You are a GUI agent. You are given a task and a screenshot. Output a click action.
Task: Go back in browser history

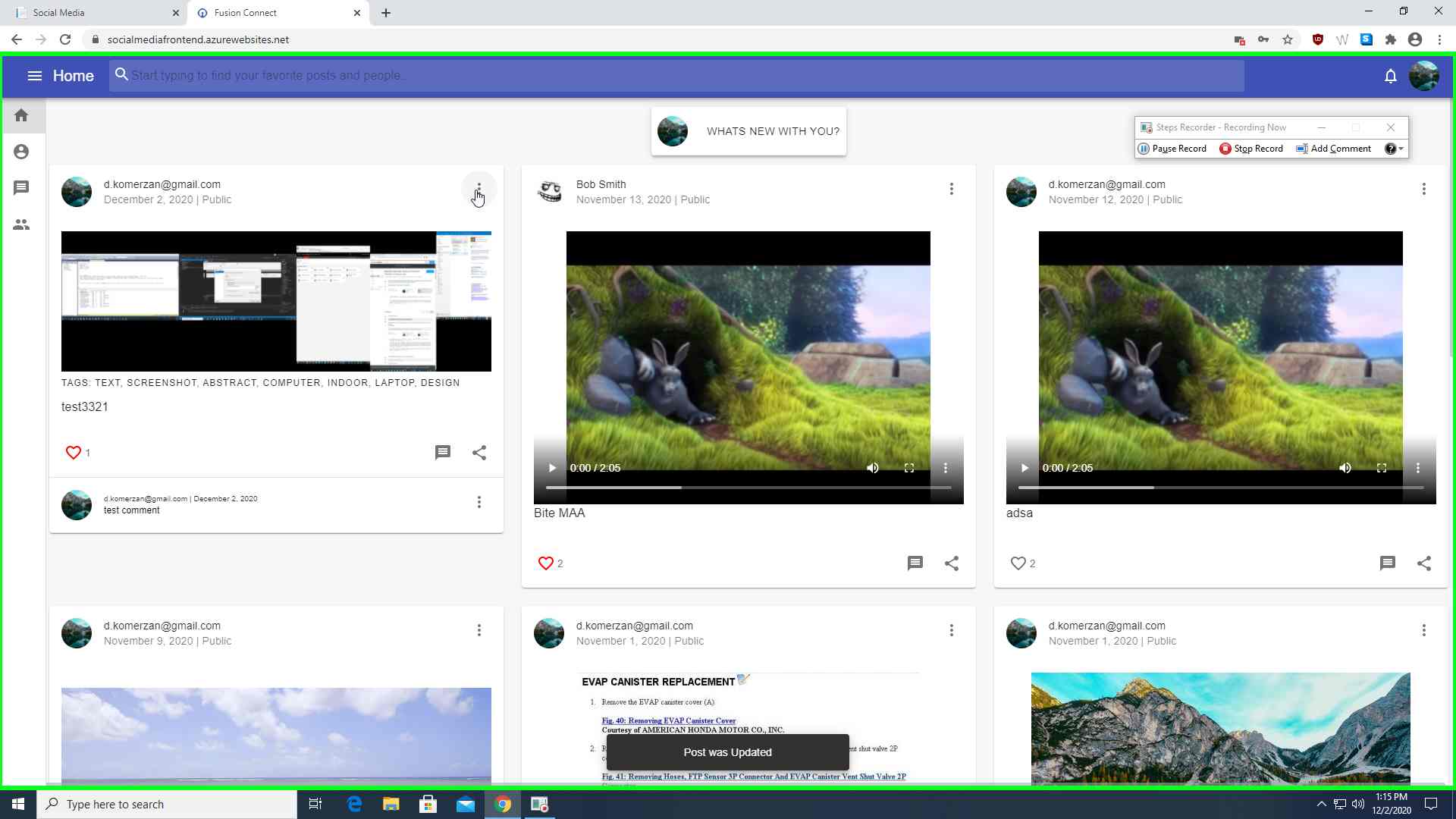coord(17,39)
